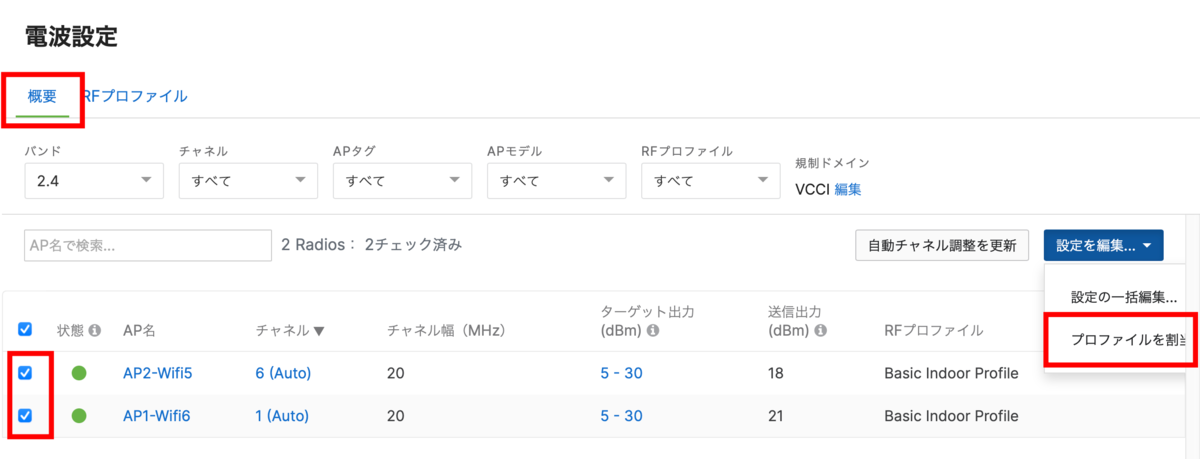Viewport: 1200px width, 459px height.
Task: Switch to the RFプロファイル tab
Action: tap(135, 97)
